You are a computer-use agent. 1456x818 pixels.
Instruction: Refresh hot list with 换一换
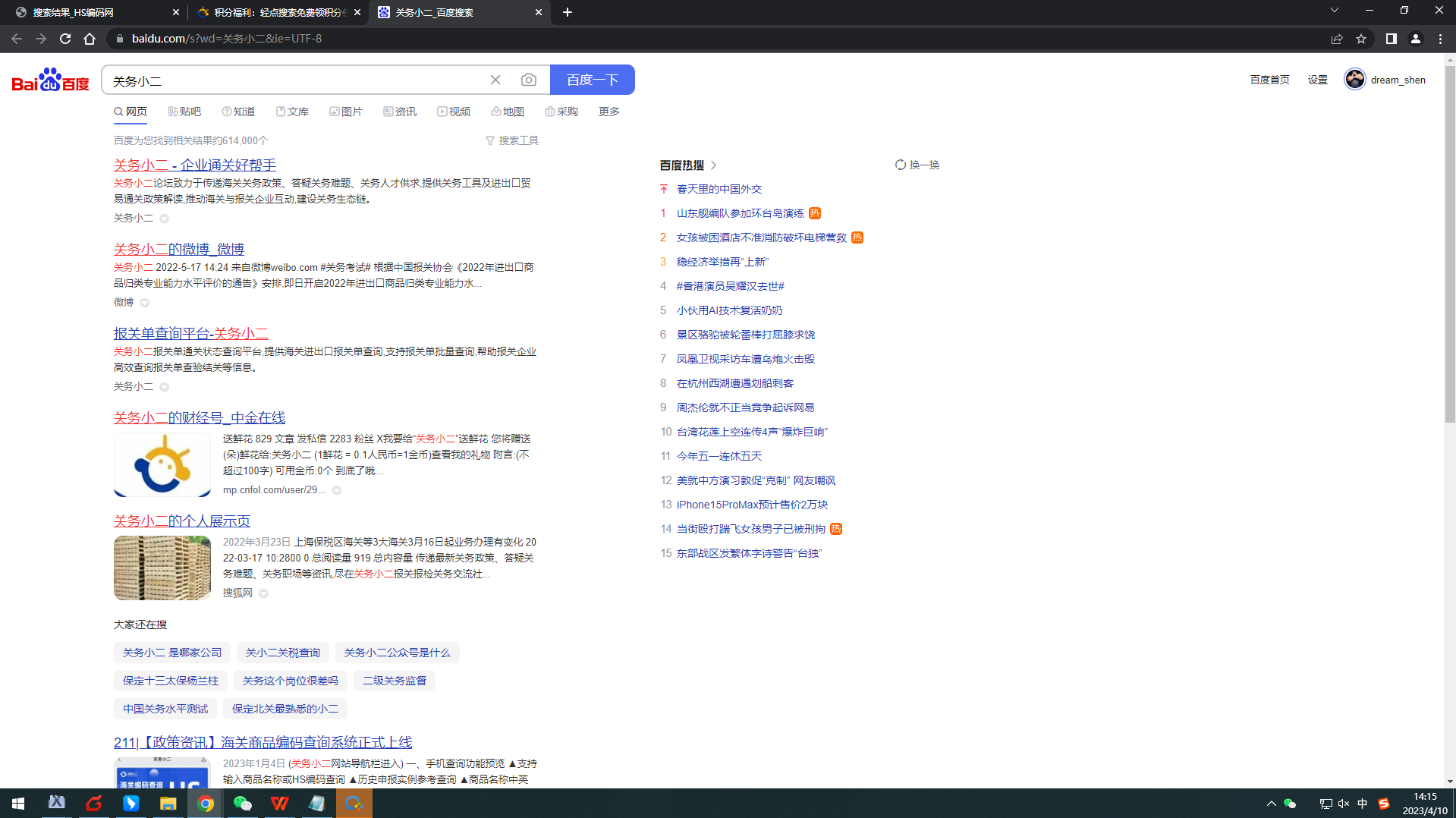coord(917,165)
